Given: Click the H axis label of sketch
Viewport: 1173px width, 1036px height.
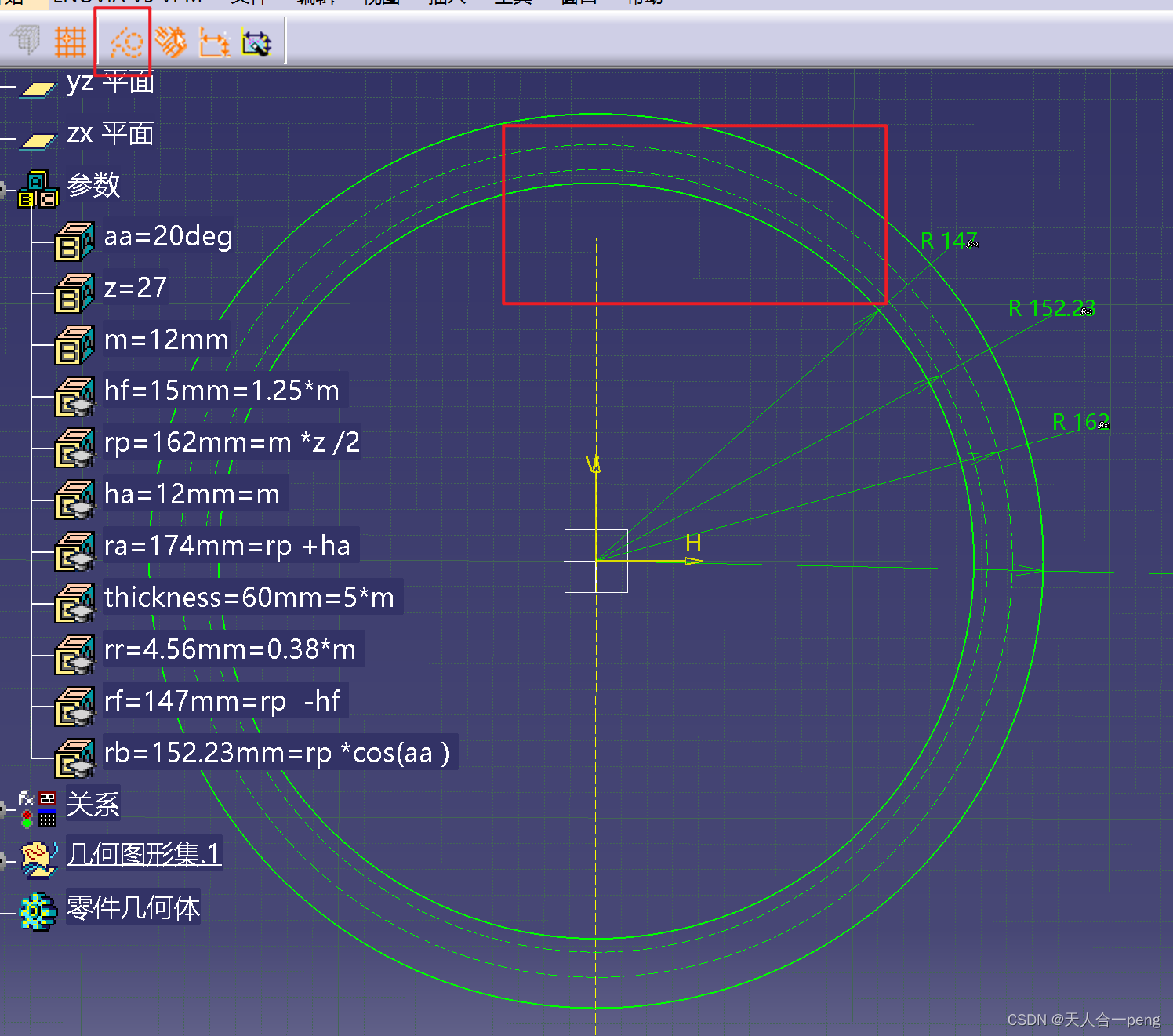Looking at the screenshot, I should pos(693,543).
